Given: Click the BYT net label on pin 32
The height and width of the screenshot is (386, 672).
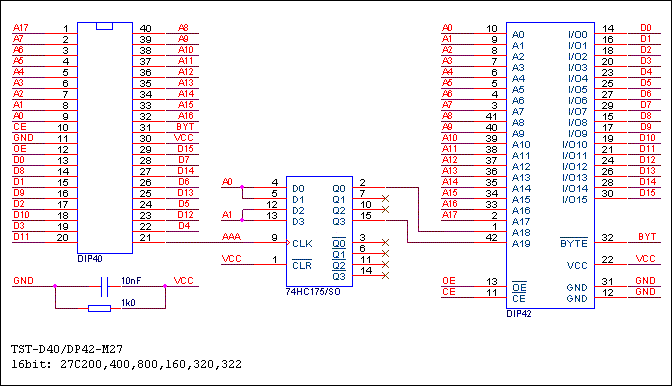Looking at the screenshot, I should [647, 237].
